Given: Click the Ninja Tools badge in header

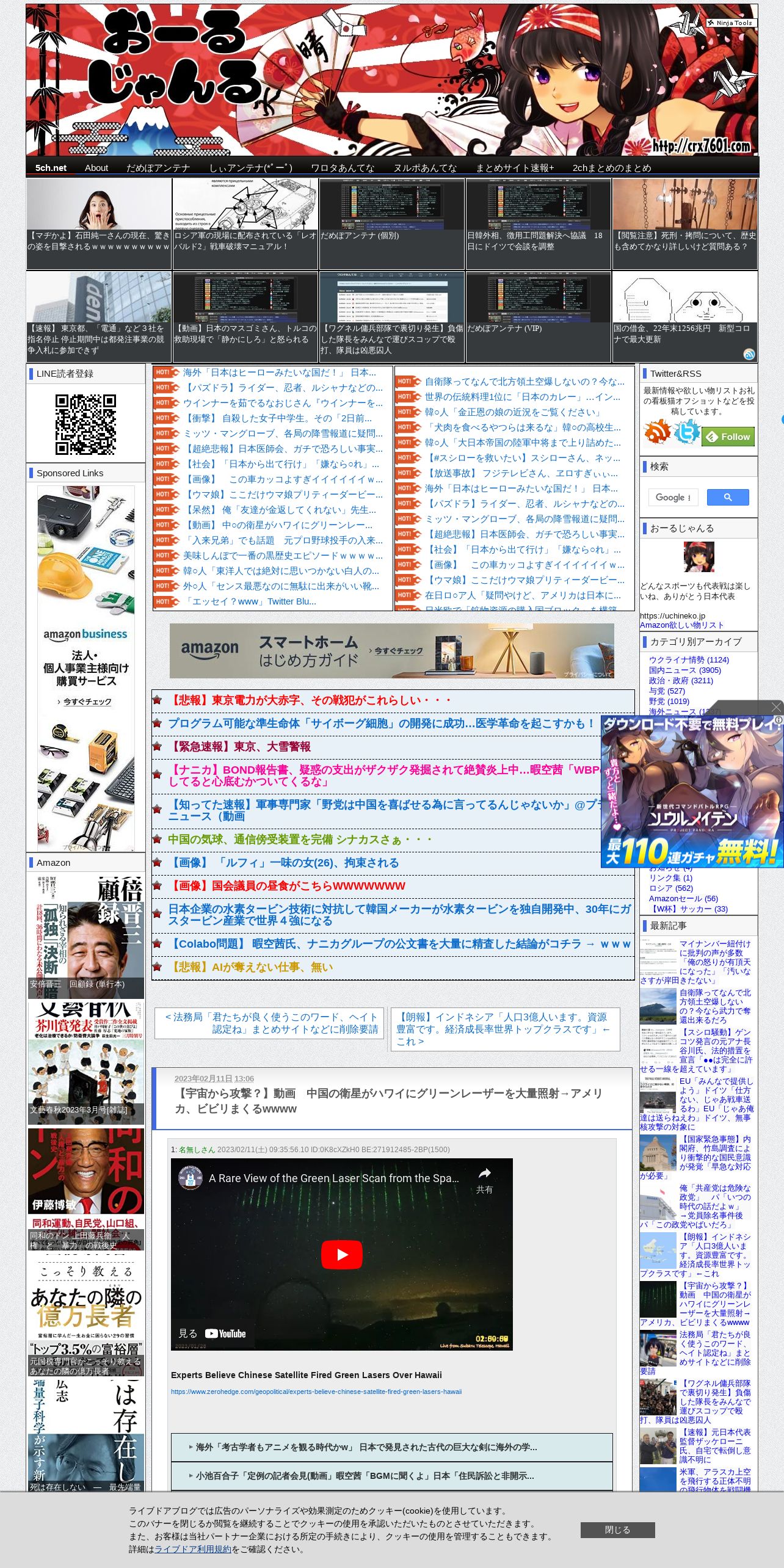Looking at the screenshot, I should tap(731, 23).
